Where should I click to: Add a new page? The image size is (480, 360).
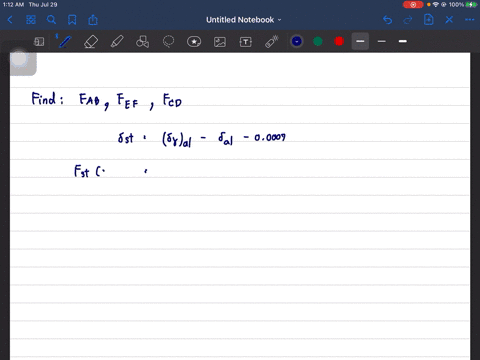tap(429, 20)
